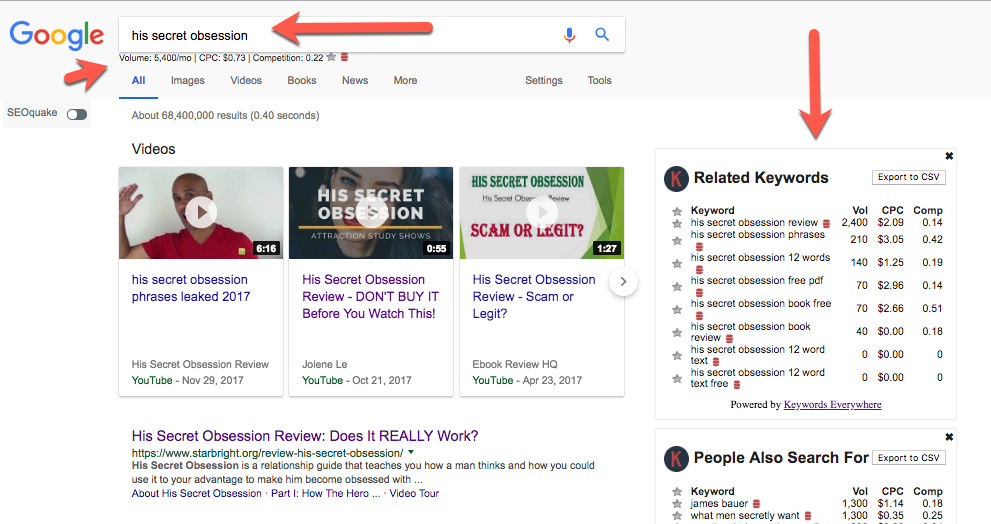Click 'his secret obsession book free' keyword text
This screenshot has height=524, width=991.
[x=760, y=303]
